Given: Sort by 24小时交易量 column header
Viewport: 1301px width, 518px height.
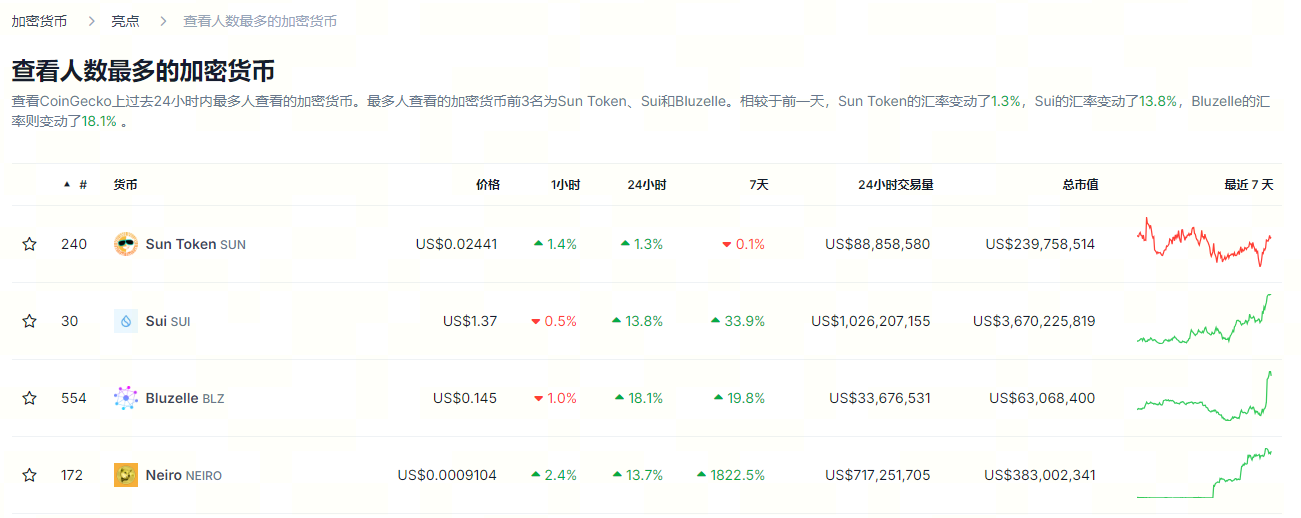Looking at the screenshot, I should tap(895, 185).
